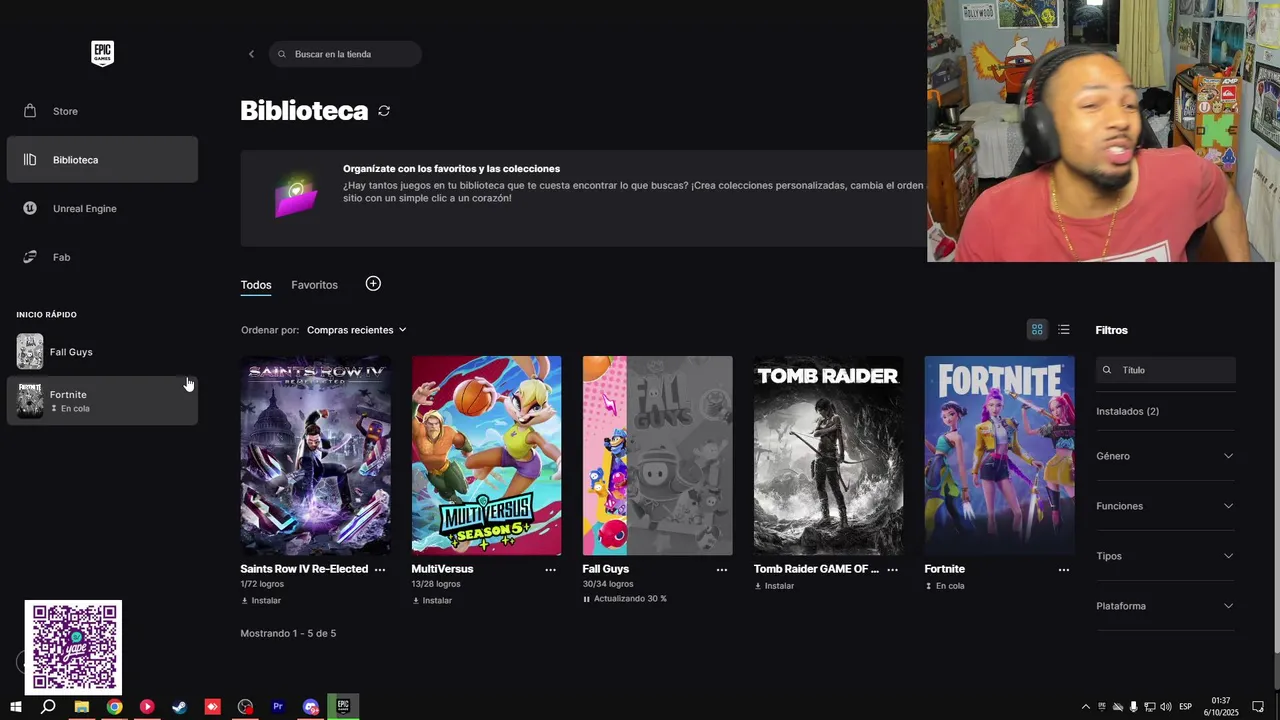Viewport: 1280px width, 720px height.
Task: Expand the Plataforma filter
Action: coord(1165,606)
